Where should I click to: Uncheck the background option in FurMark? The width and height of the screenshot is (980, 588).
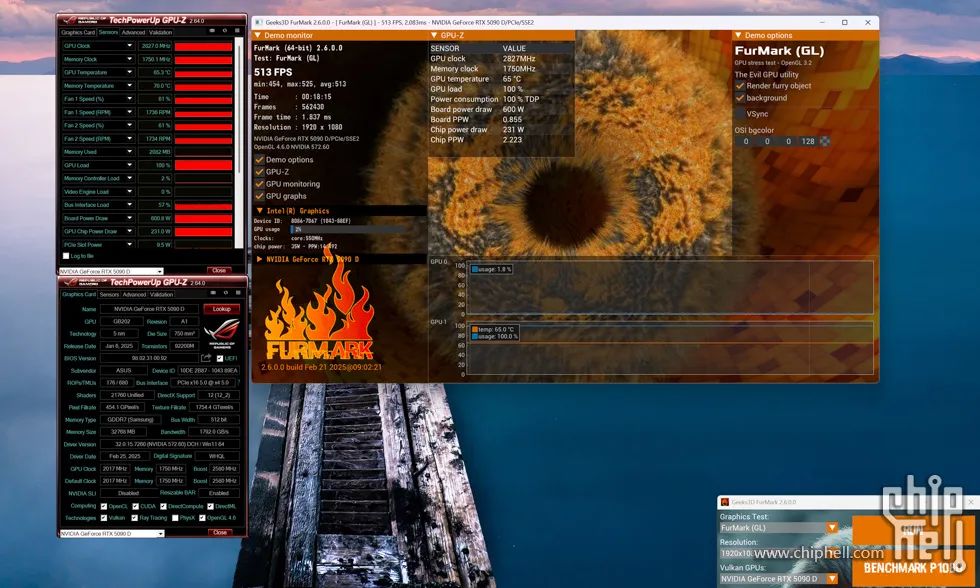pyautogui.click(x=740, y=98)
